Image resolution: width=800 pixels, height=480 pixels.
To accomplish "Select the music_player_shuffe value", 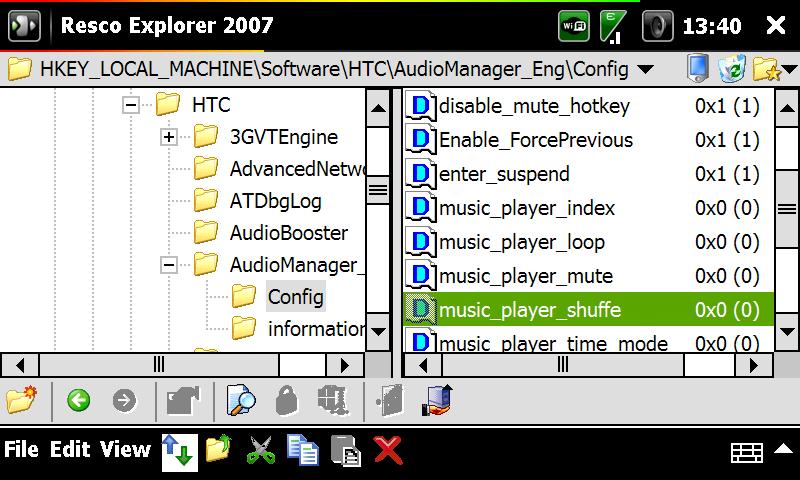I will 588,310.
